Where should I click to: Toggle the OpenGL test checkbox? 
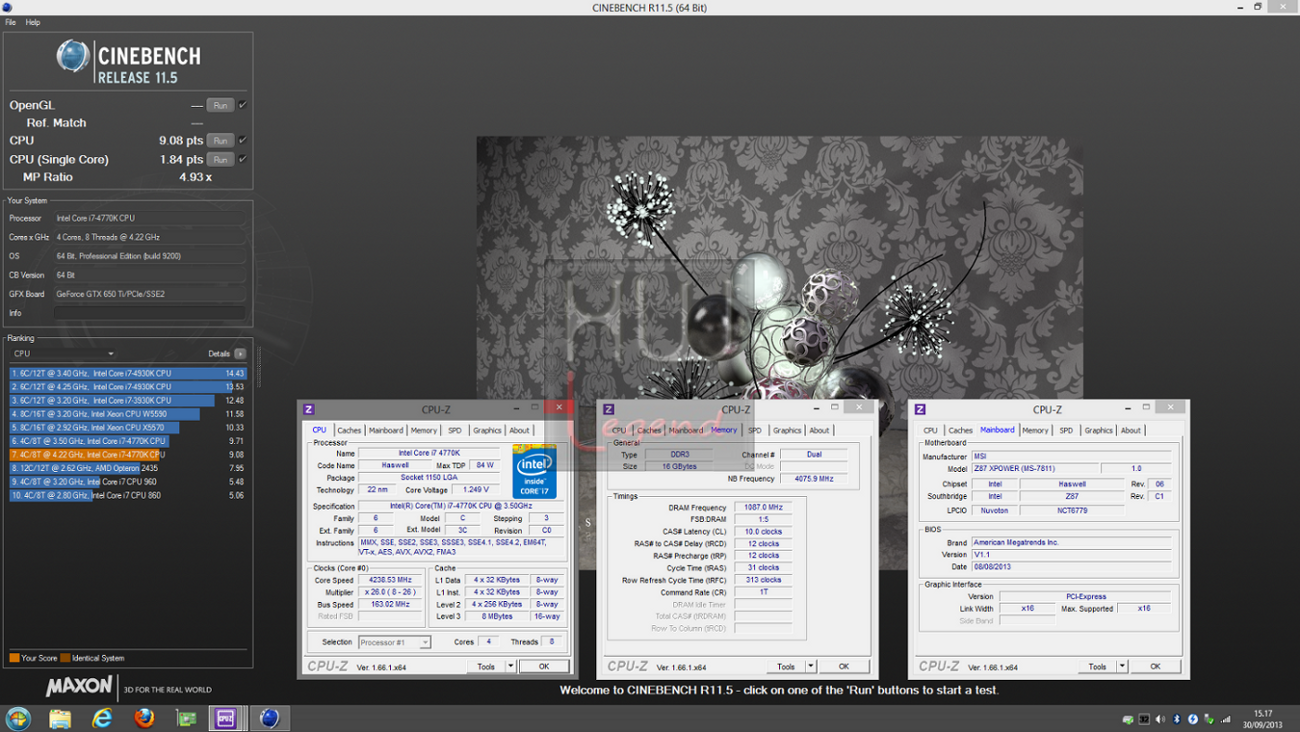243,105
